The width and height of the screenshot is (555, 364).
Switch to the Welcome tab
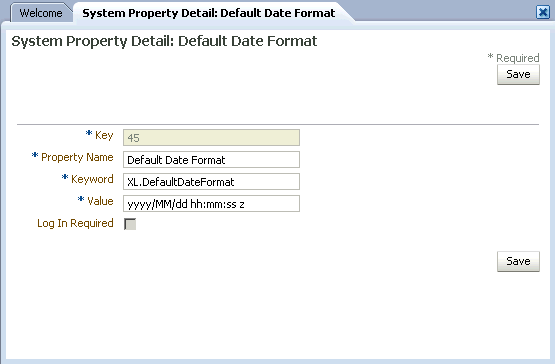41,13
